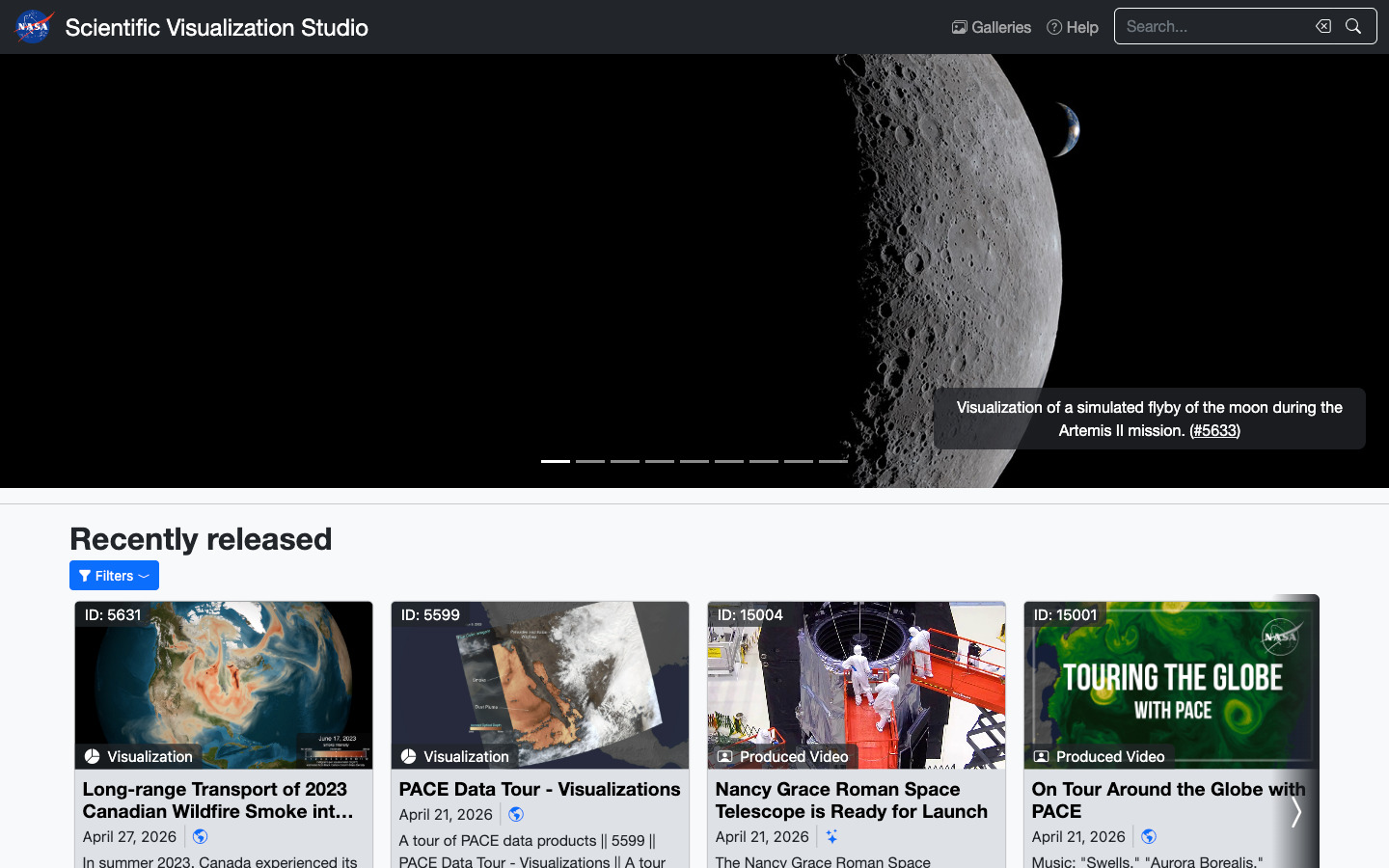Open Scientific Visualization Studio home link
1389x868 pixels.
click(216, 27)
